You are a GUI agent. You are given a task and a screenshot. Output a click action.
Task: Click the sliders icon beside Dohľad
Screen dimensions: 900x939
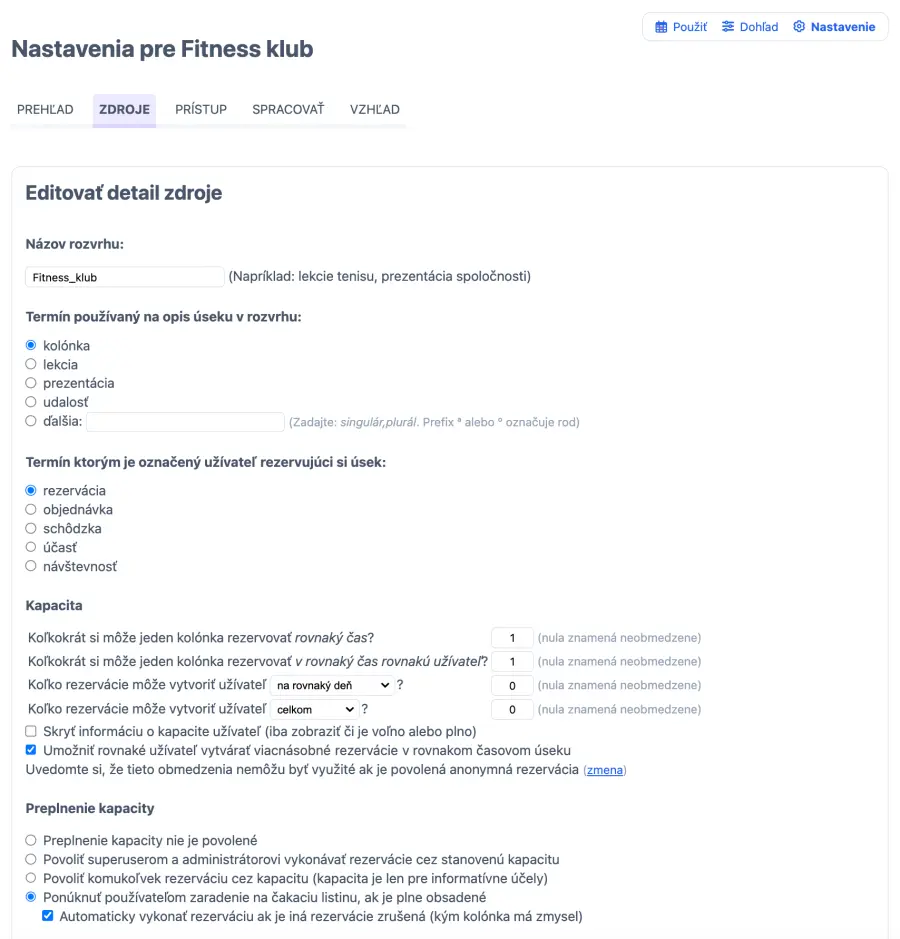pos(728,27)
